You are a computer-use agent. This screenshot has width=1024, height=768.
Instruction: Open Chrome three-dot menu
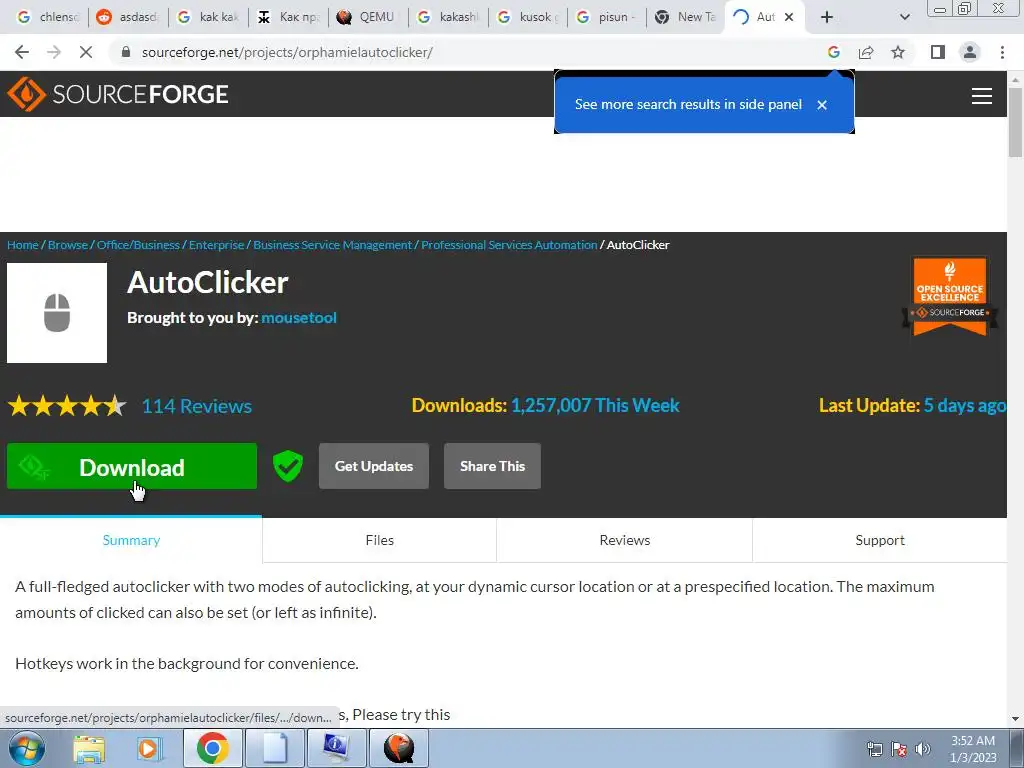coord(1002,52)
